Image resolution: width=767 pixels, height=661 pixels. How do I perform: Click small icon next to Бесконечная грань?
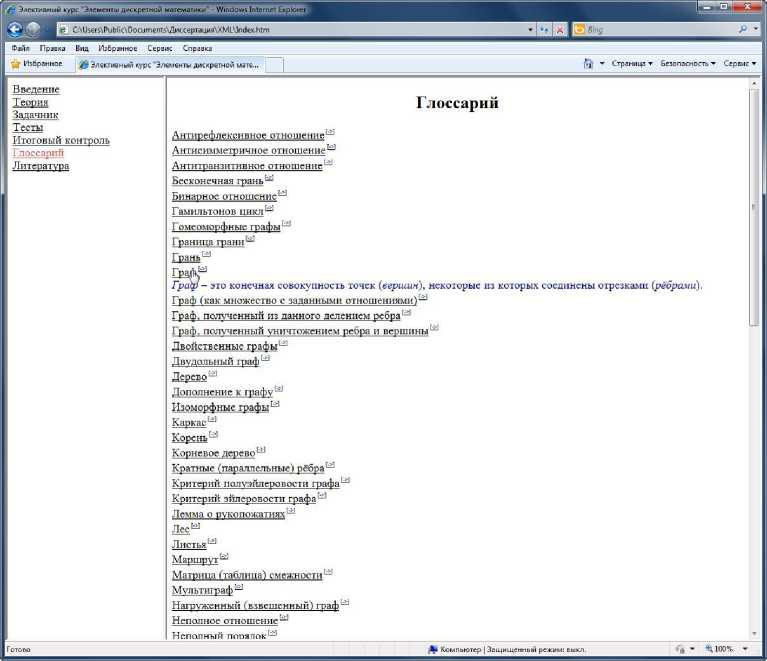(269, 178)
